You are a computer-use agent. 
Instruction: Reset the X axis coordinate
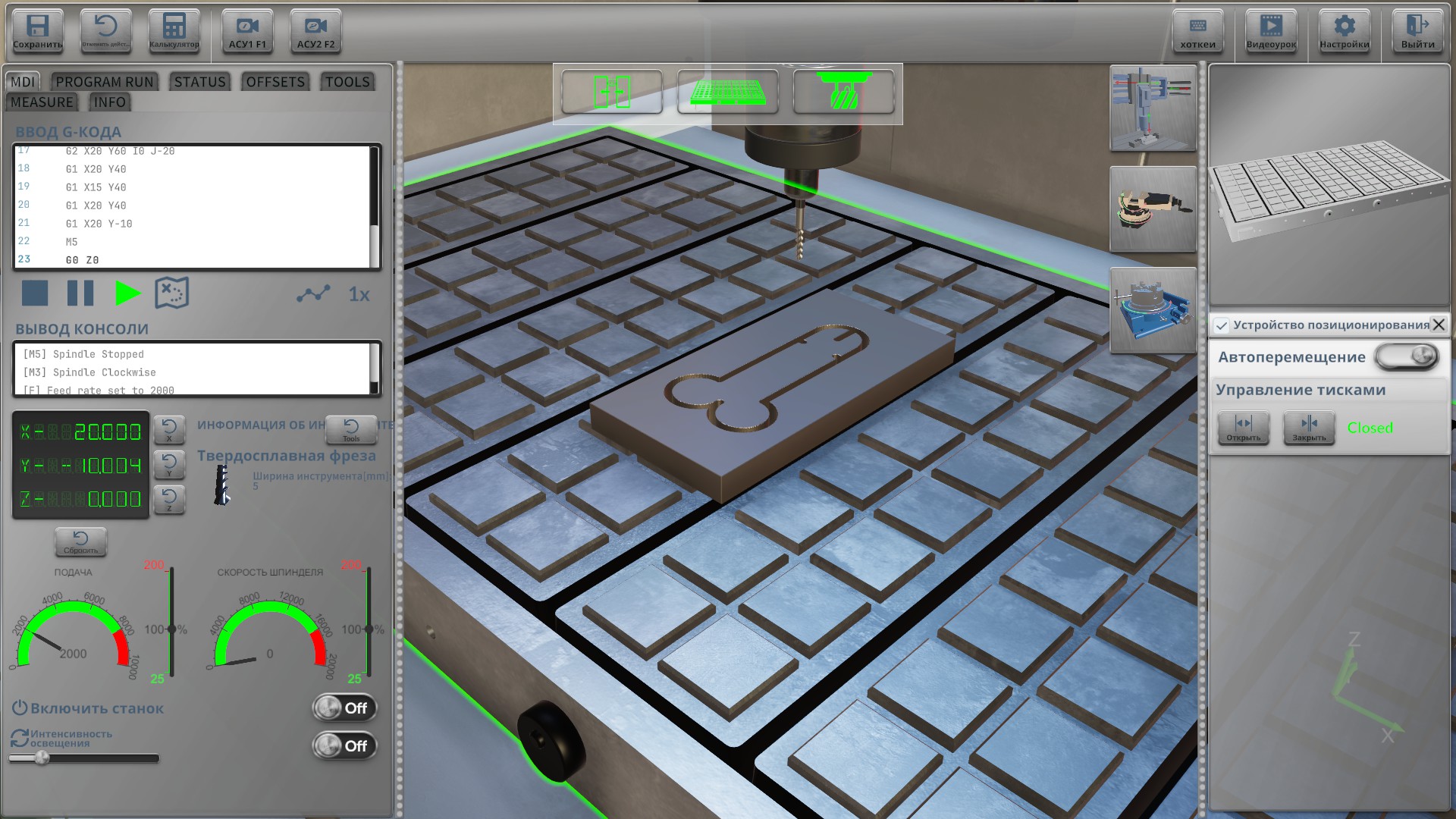tap(169, 430)
